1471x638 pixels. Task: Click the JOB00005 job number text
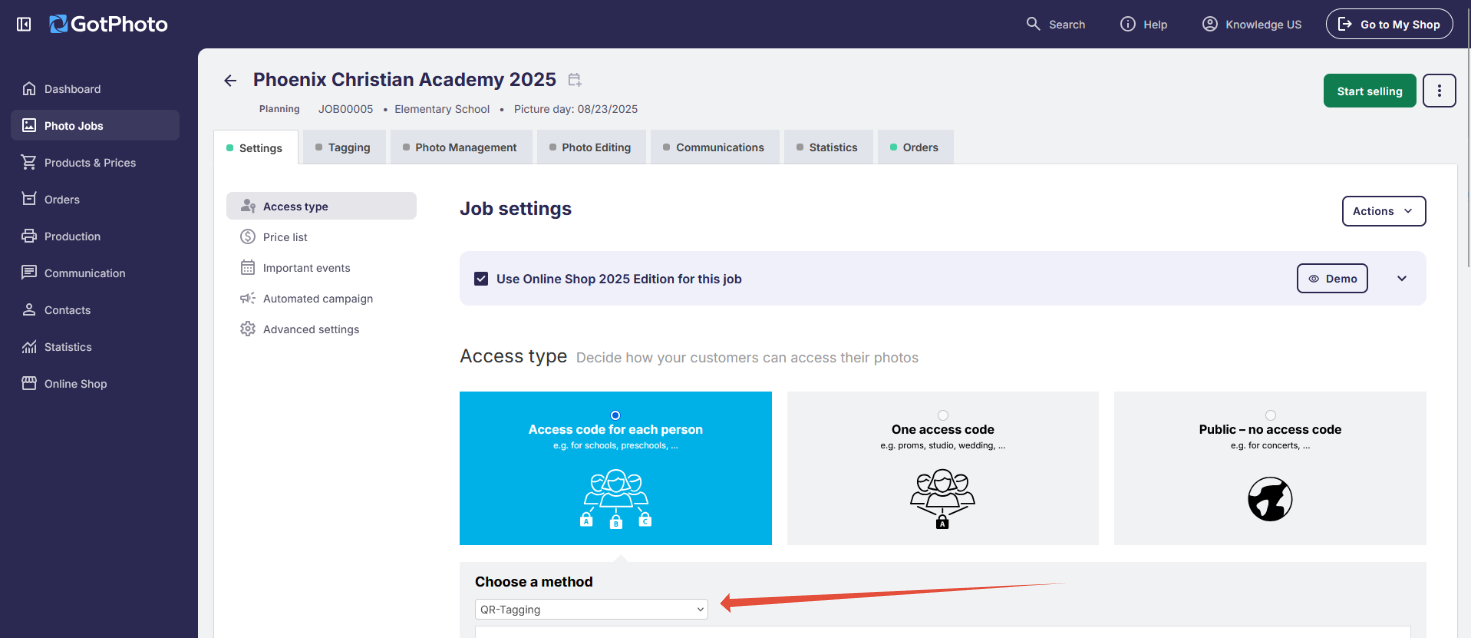(346, 109)
